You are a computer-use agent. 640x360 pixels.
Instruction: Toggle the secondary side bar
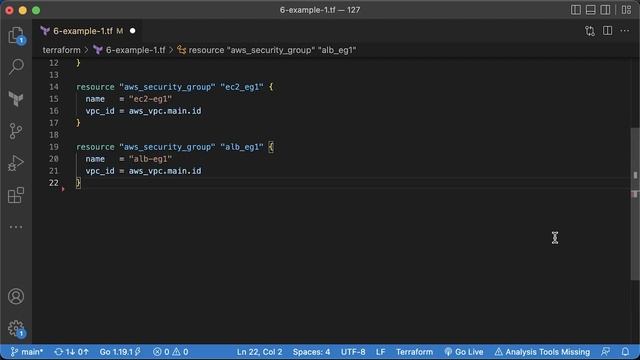[x=605, y=10]
